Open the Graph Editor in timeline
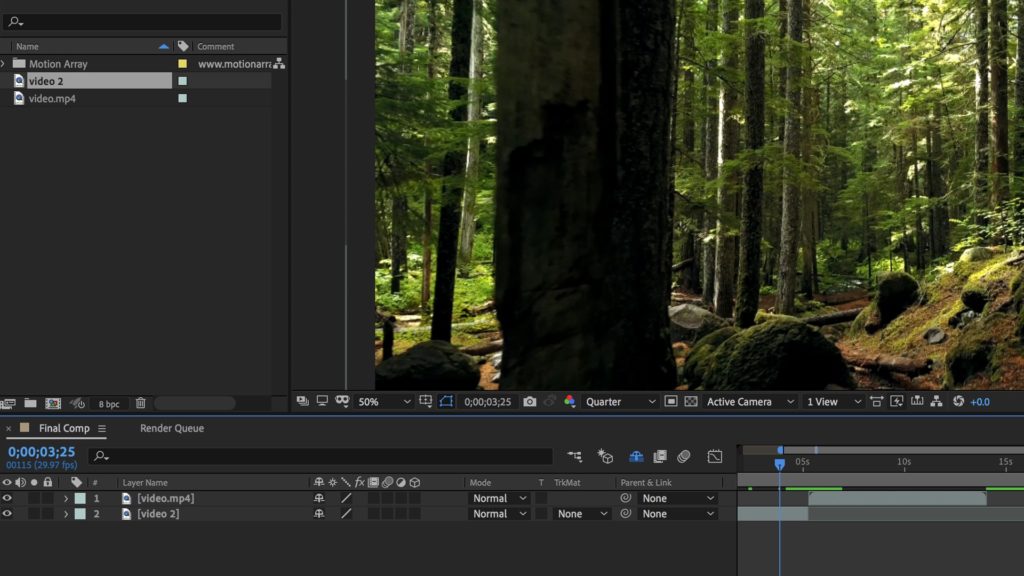The height and width of the screenshot is (576, 1024). [715, 457]
